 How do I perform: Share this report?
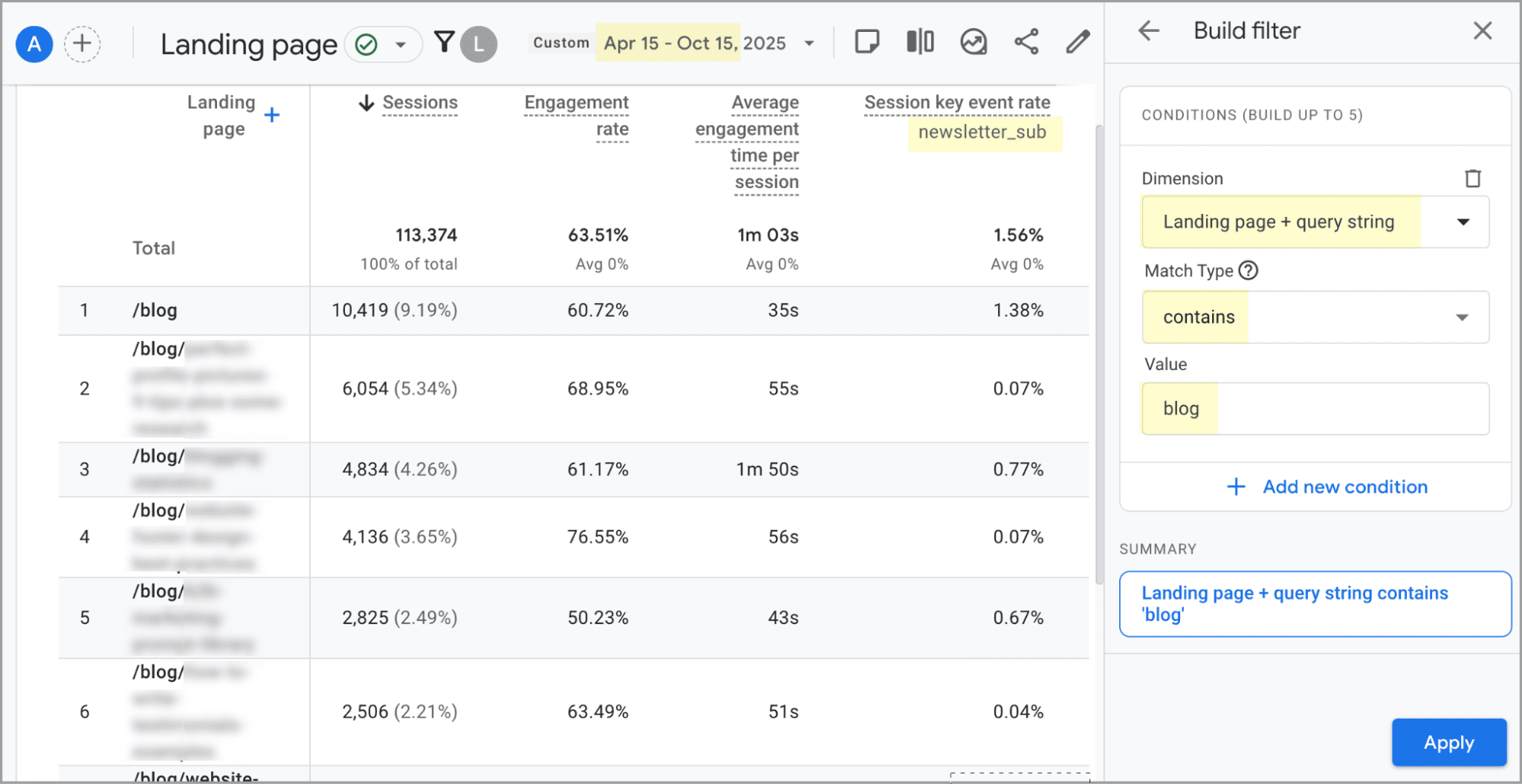[1026, 42]
